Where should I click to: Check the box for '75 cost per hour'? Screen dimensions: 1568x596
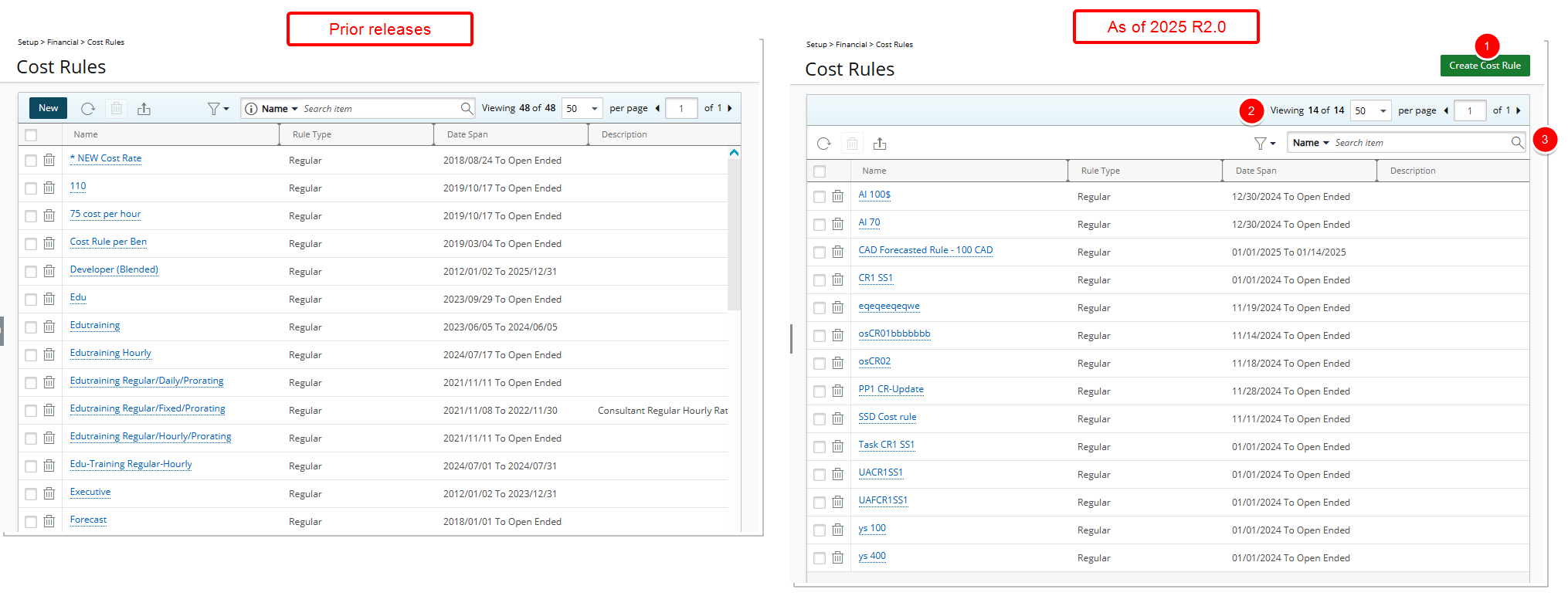tap(31, 216)
